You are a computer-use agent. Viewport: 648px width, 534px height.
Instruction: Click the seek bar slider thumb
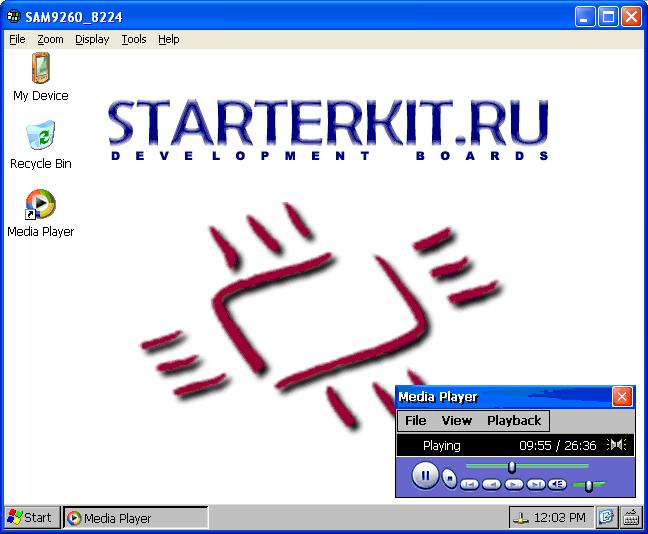pos(512,467)
